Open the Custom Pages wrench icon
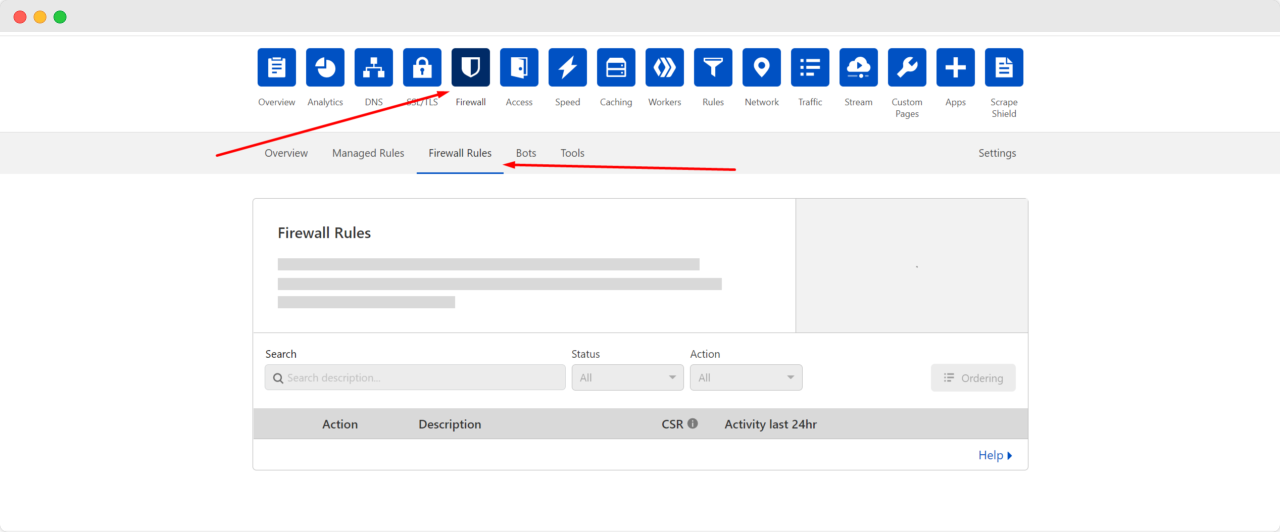 click(907, 67)
